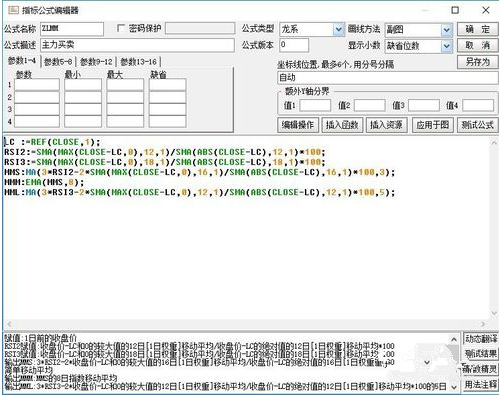Place cursor on the RSI3 formula line
The width and height of the screenshot is (499, 396).
pos(165,162)
